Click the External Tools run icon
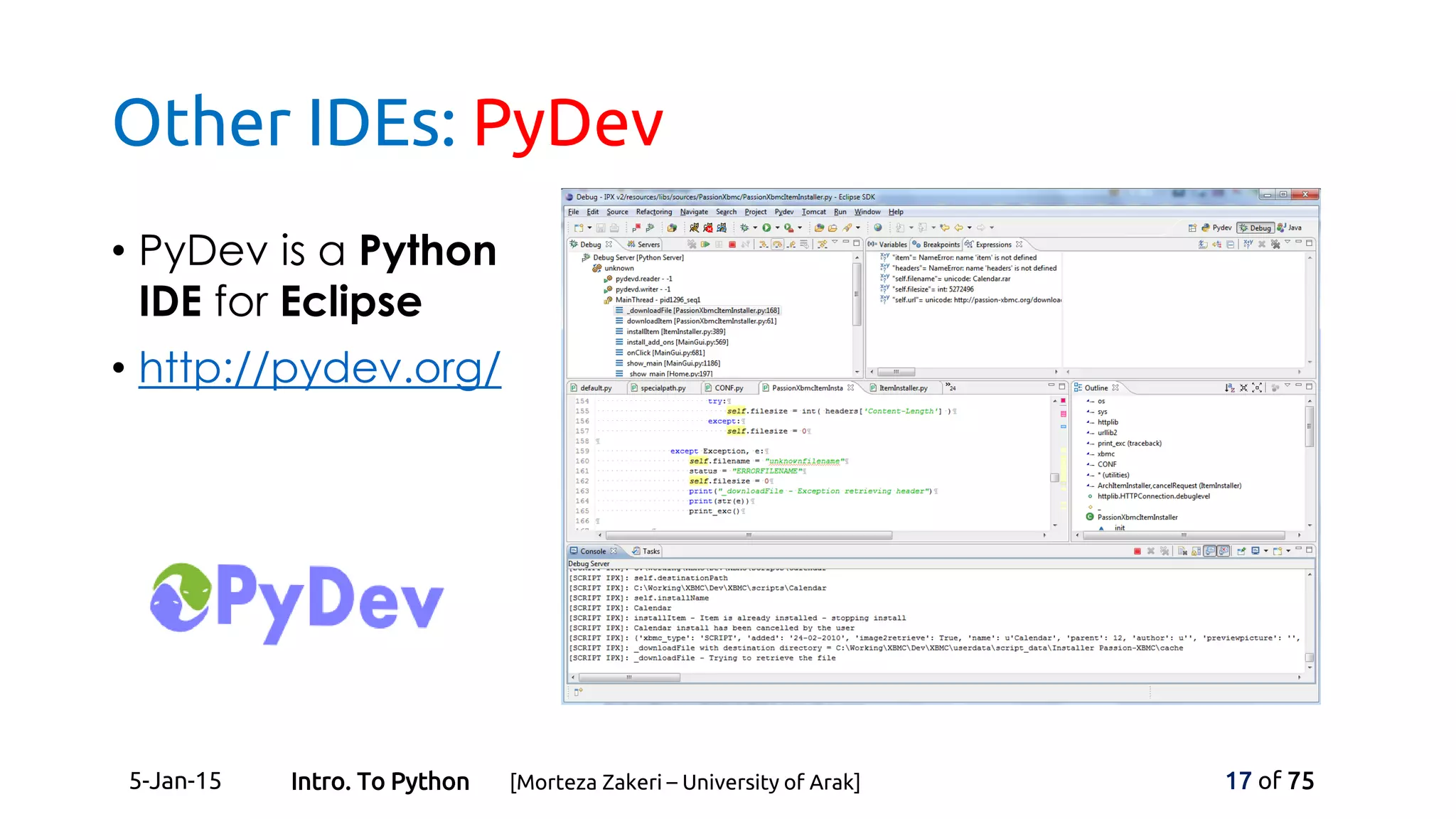 pos(789,227)
